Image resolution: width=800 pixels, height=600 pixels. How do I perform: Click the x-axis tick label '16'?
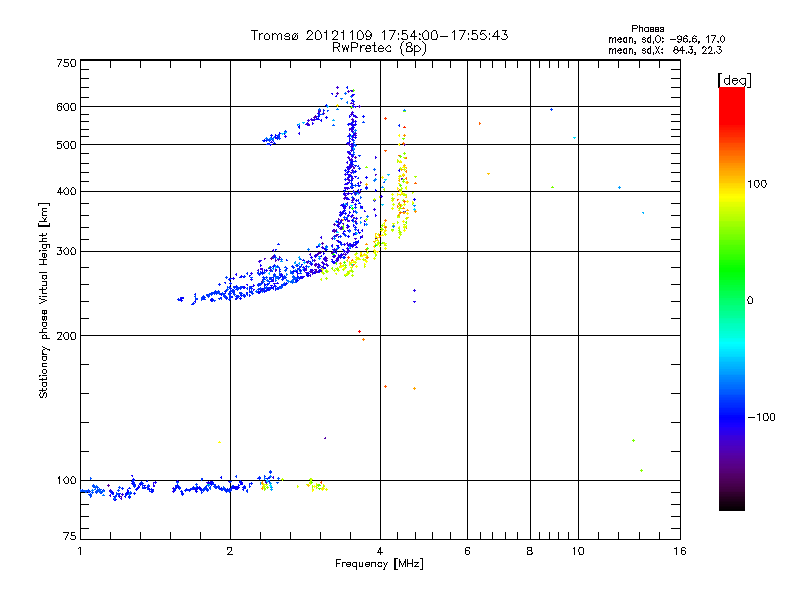point(680,551)
